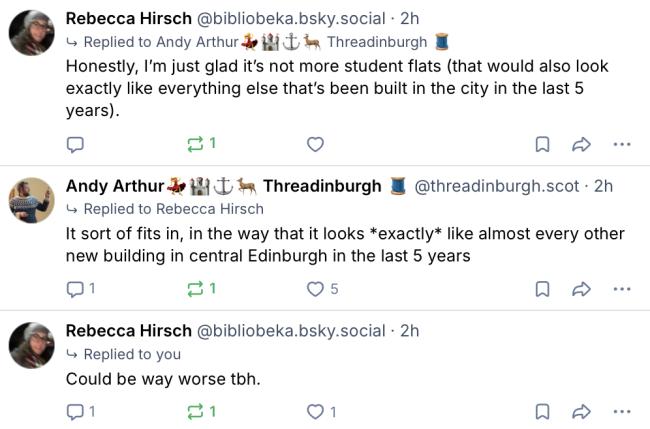Open more options on student flats post

tap(622, 144)
